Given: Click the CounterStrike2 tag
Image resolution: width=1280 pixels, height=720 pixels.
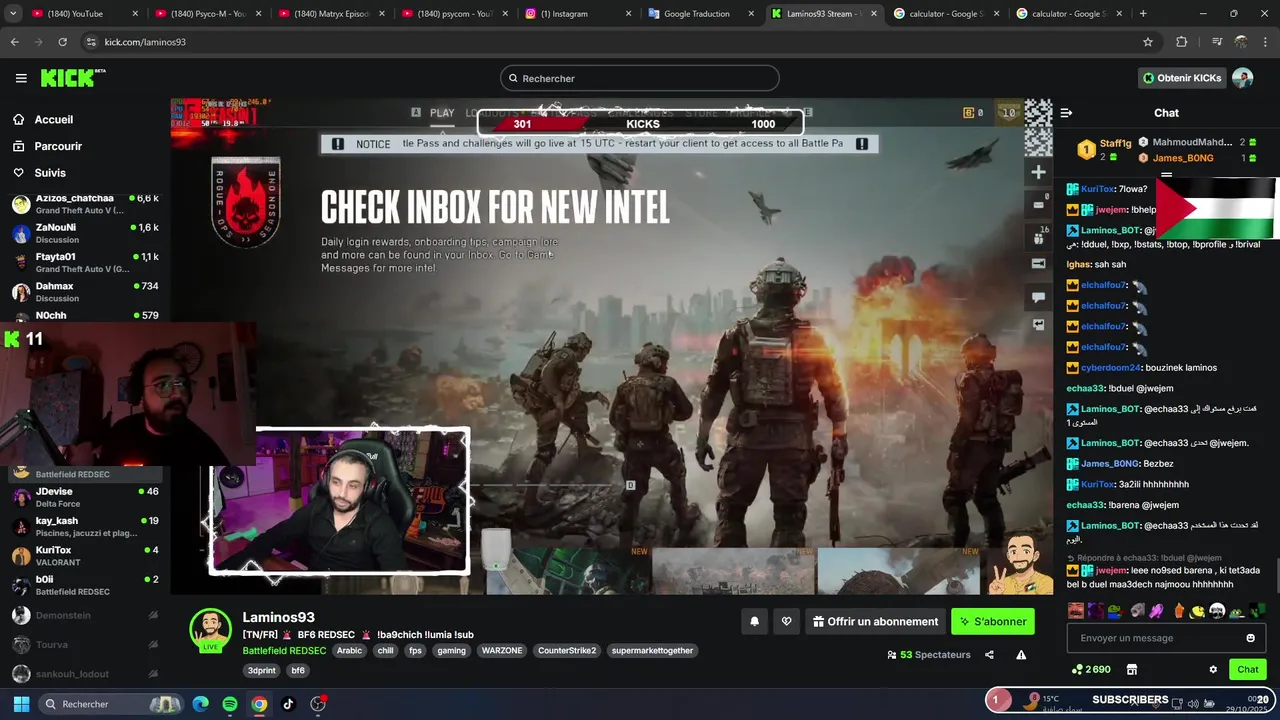Looking at the screenshot, I should 567,650.
